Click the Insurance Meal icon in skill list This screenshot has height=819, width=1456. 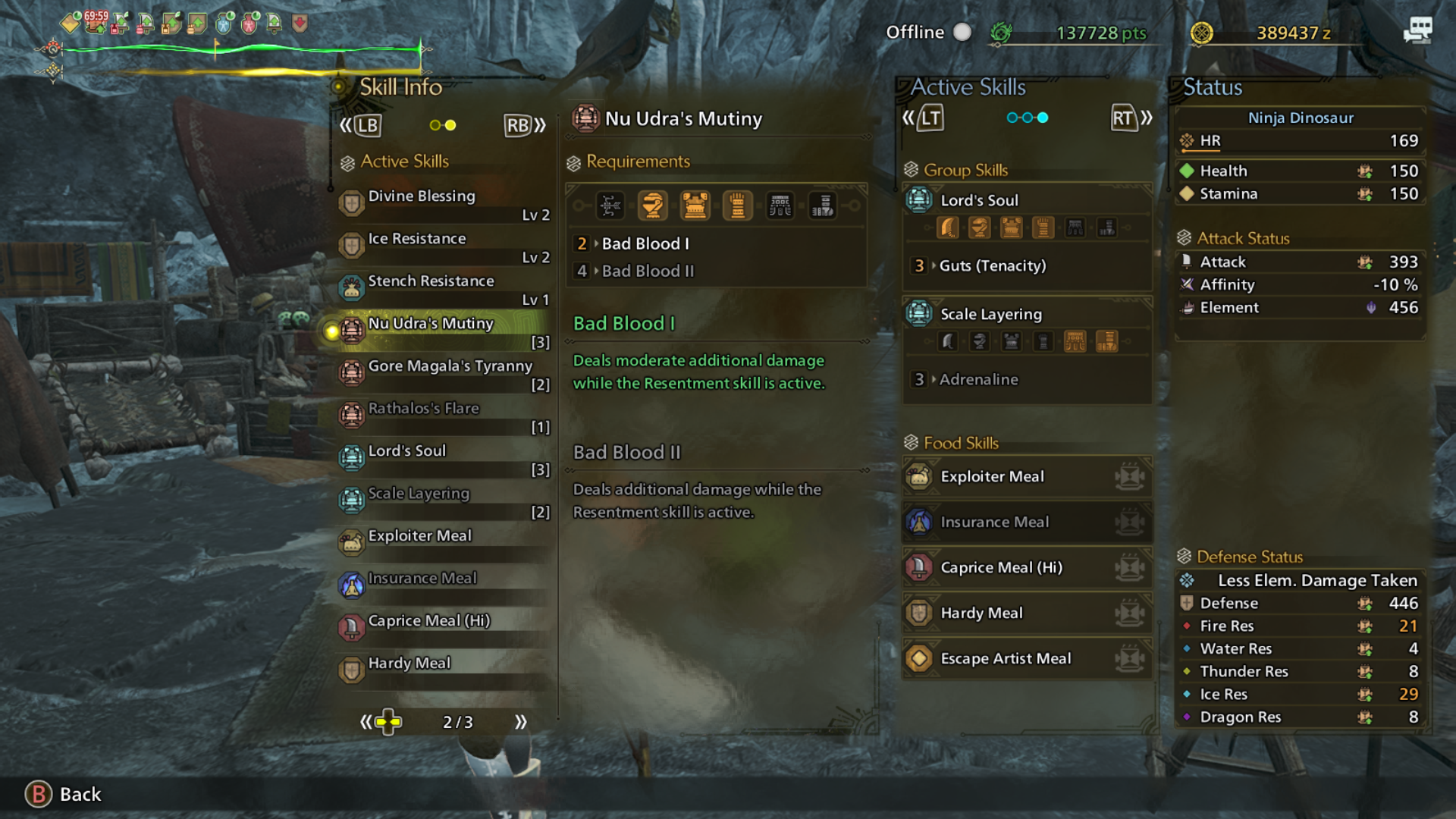tap(351, 585)
